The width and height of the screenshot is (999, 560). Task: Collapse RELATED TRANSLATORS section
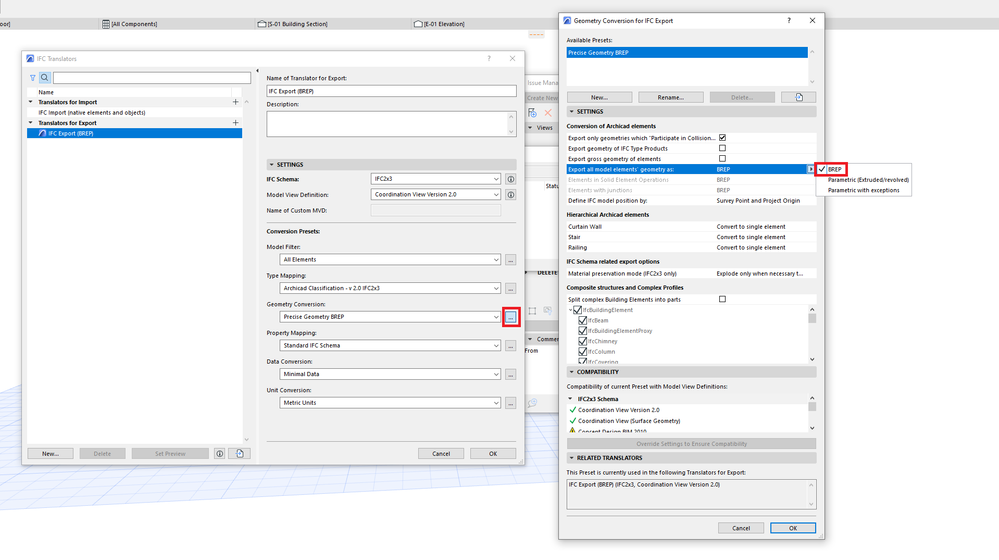[571, 458]
